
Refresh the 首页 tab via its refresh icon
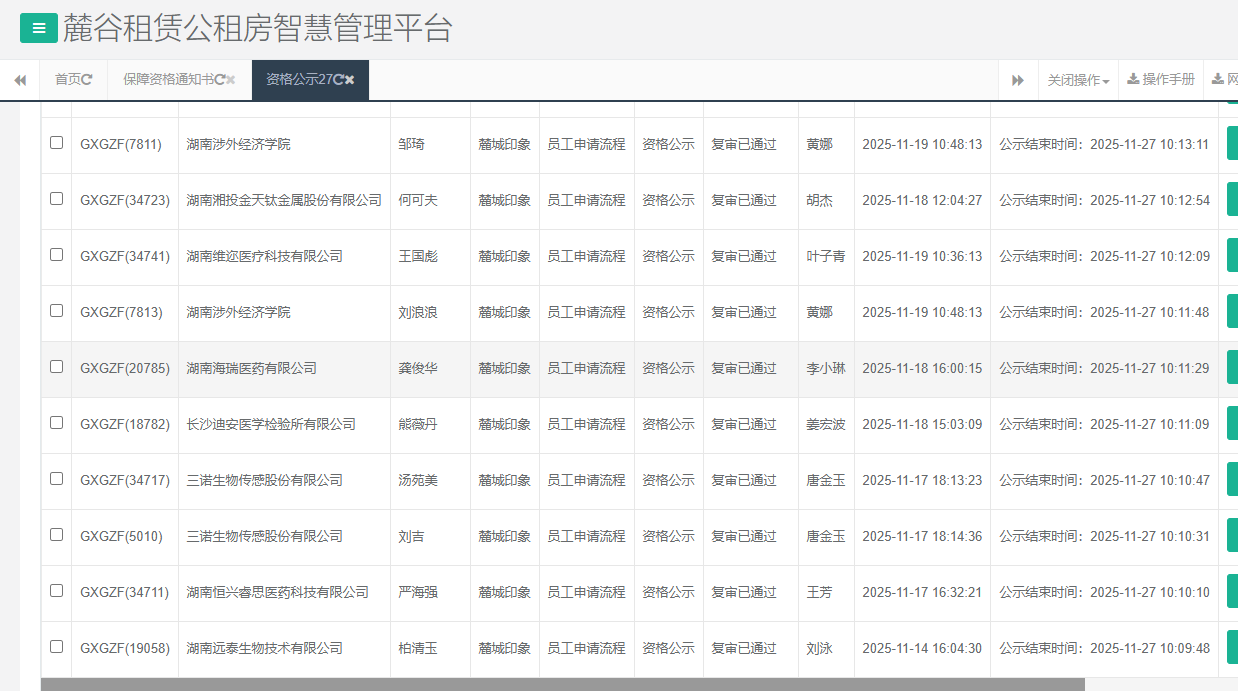click(x=88, y=79)
